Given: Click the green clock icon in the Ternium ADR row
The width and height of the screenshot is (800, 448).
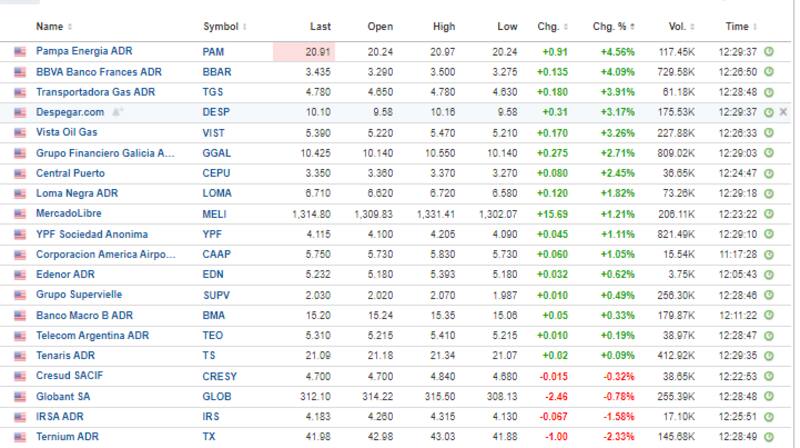Looking at the screenshot, I should (768, 437).
